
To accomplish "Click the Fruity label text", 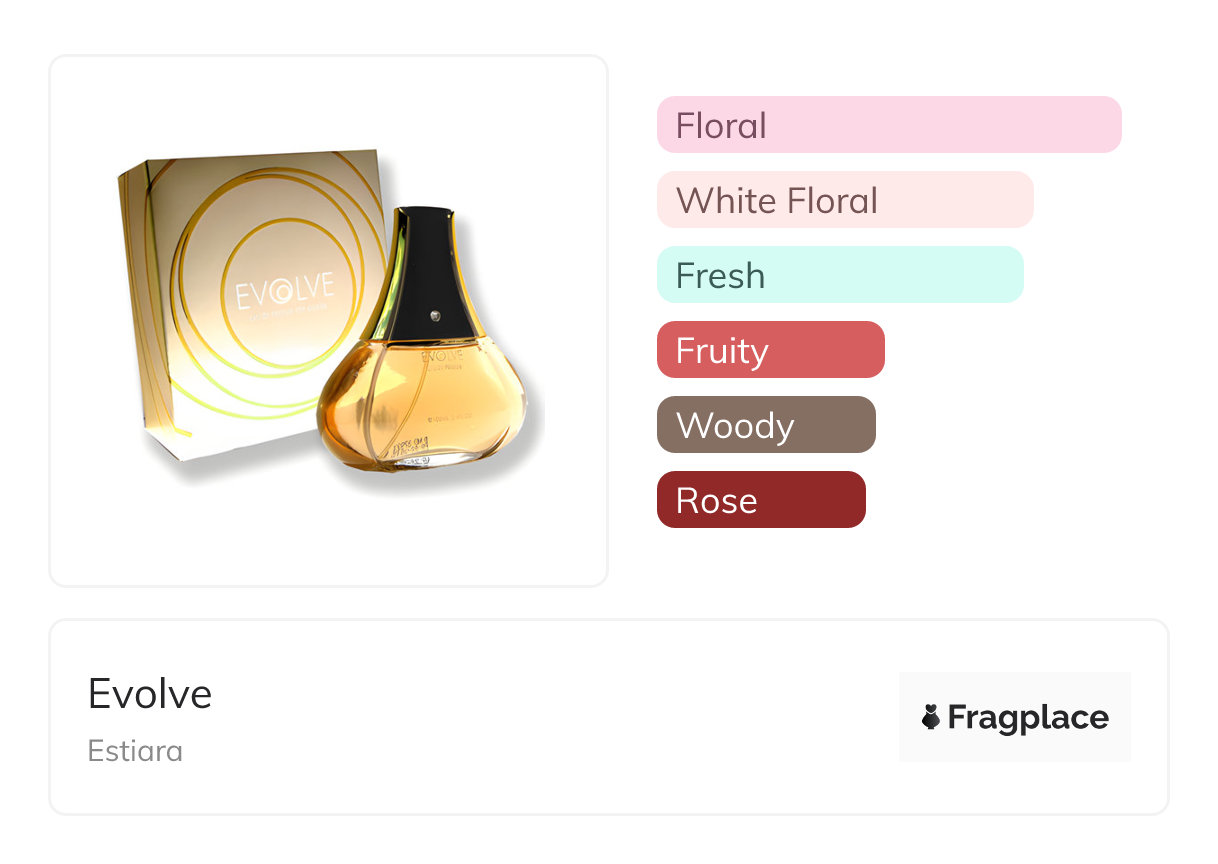I will (722, 352).
